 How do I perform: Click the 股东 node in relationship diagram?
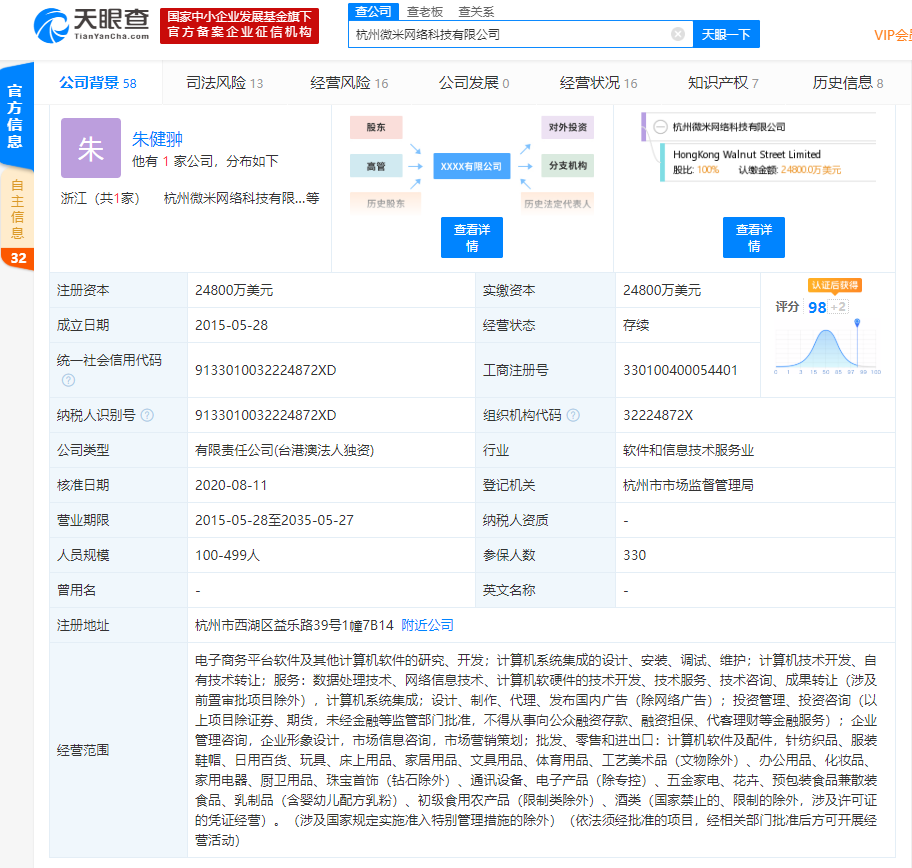(x=376, y=127)
